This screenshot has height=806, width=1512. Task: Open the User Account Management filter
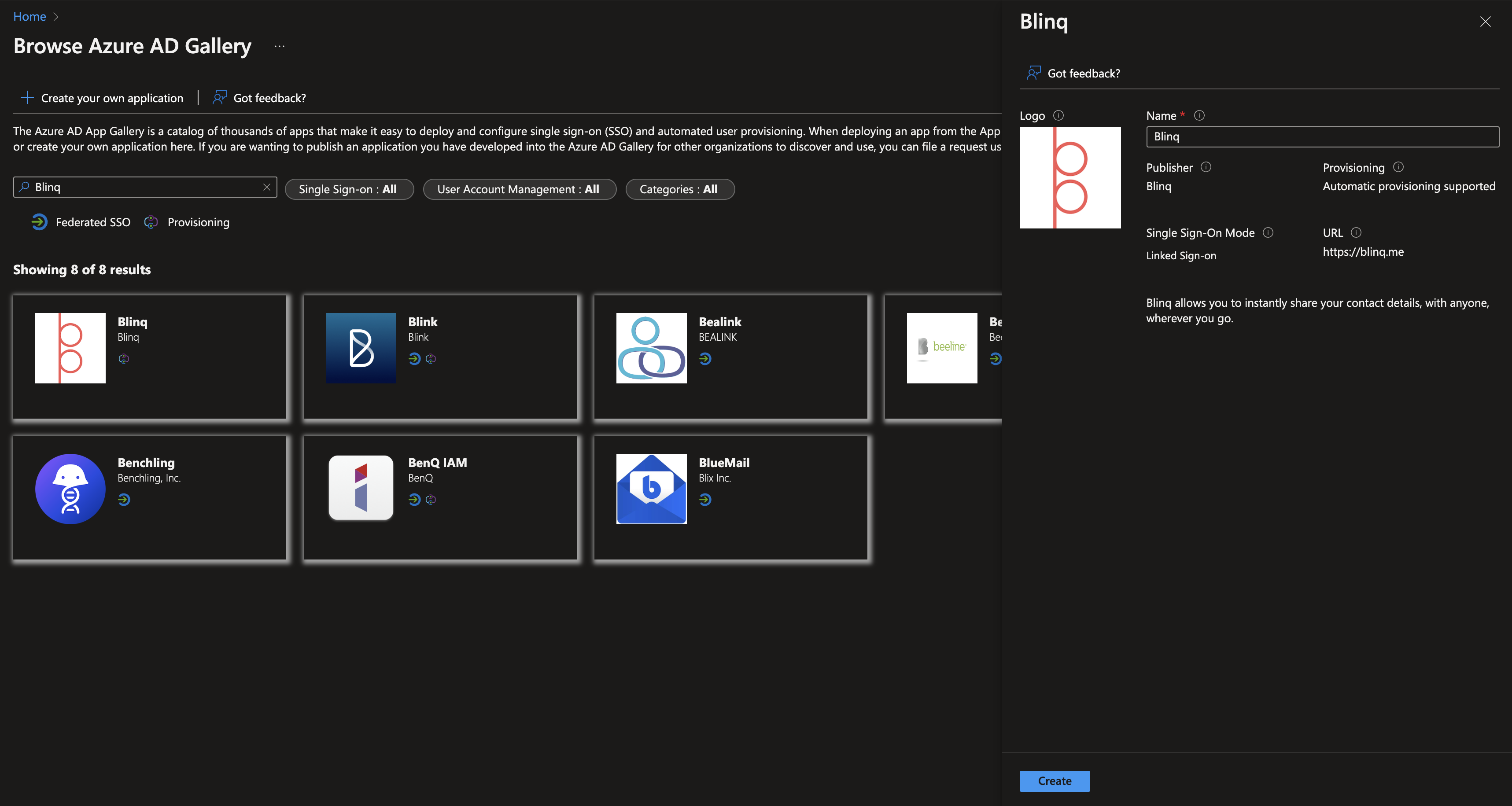(x=520, y=189)
